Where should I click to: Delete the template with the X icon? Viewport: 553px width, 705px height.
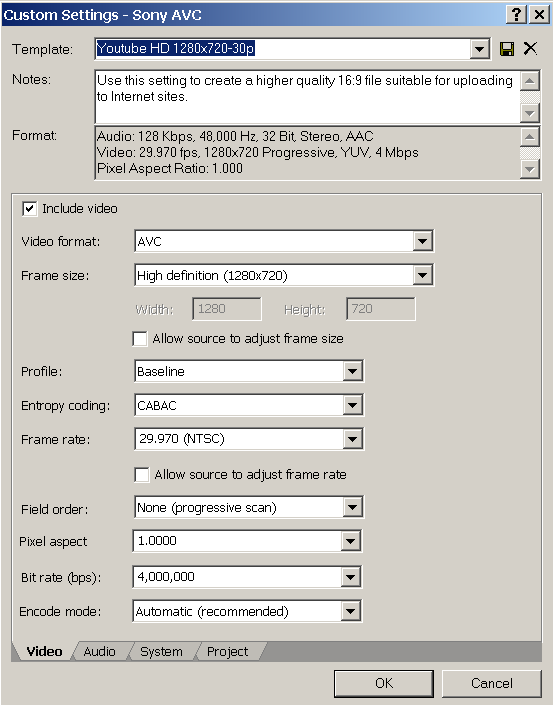(531, 48)
